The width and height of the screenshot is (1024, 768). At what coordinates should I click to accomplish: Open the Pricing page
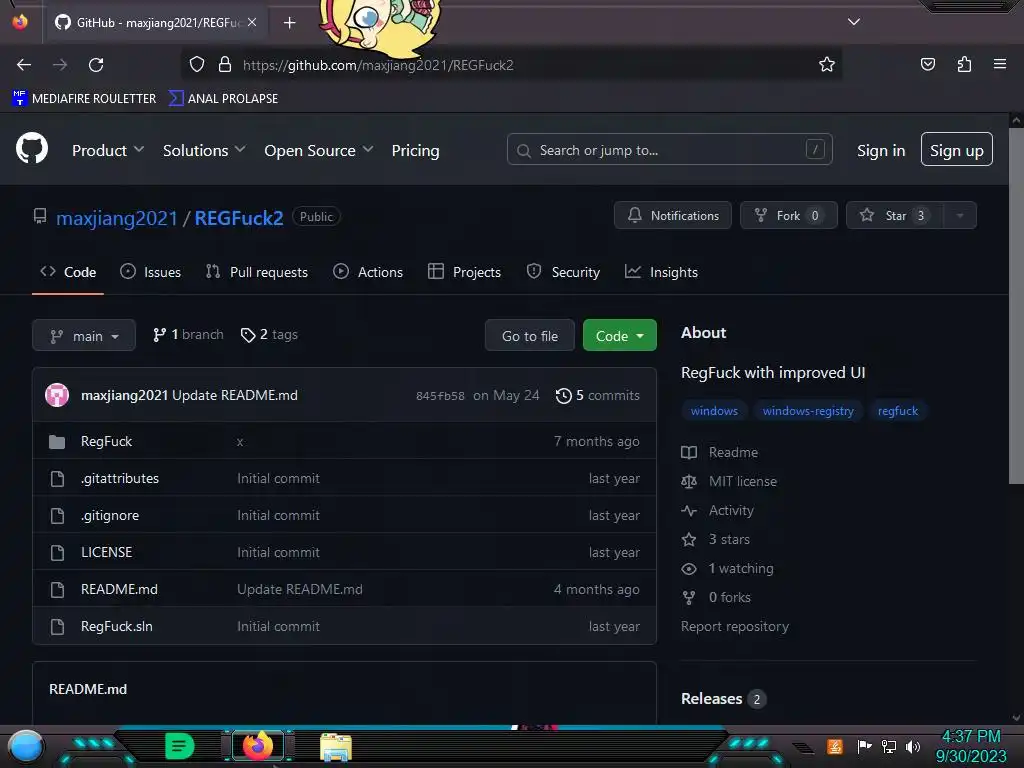(415, 150)
